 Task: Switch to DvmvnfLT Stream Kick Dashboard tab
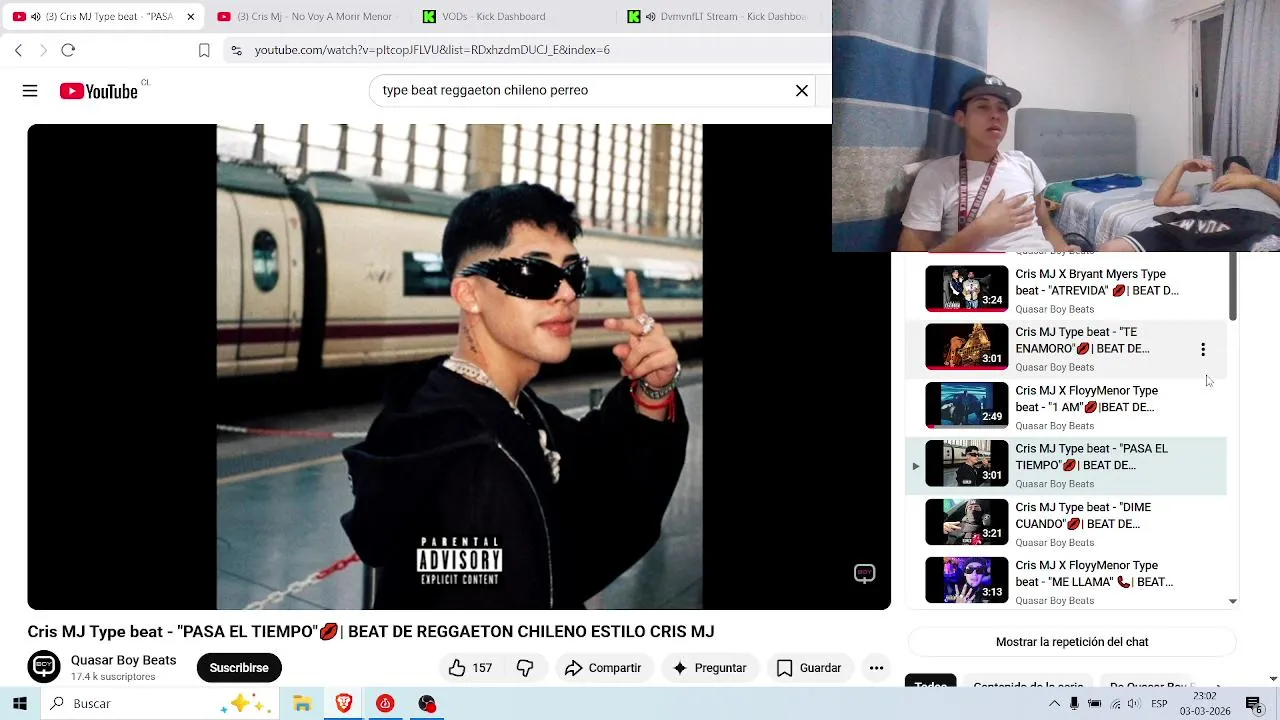722,17
